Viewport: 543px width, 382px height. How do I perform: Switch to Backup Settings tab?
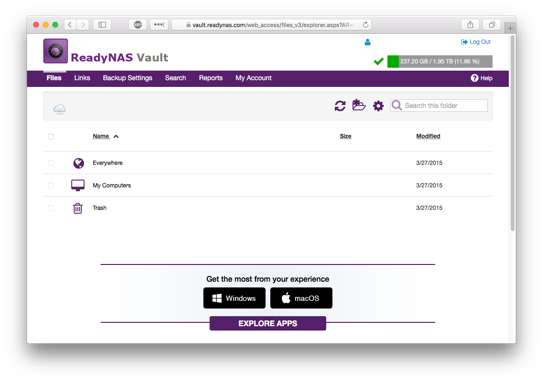click(127, 78)
